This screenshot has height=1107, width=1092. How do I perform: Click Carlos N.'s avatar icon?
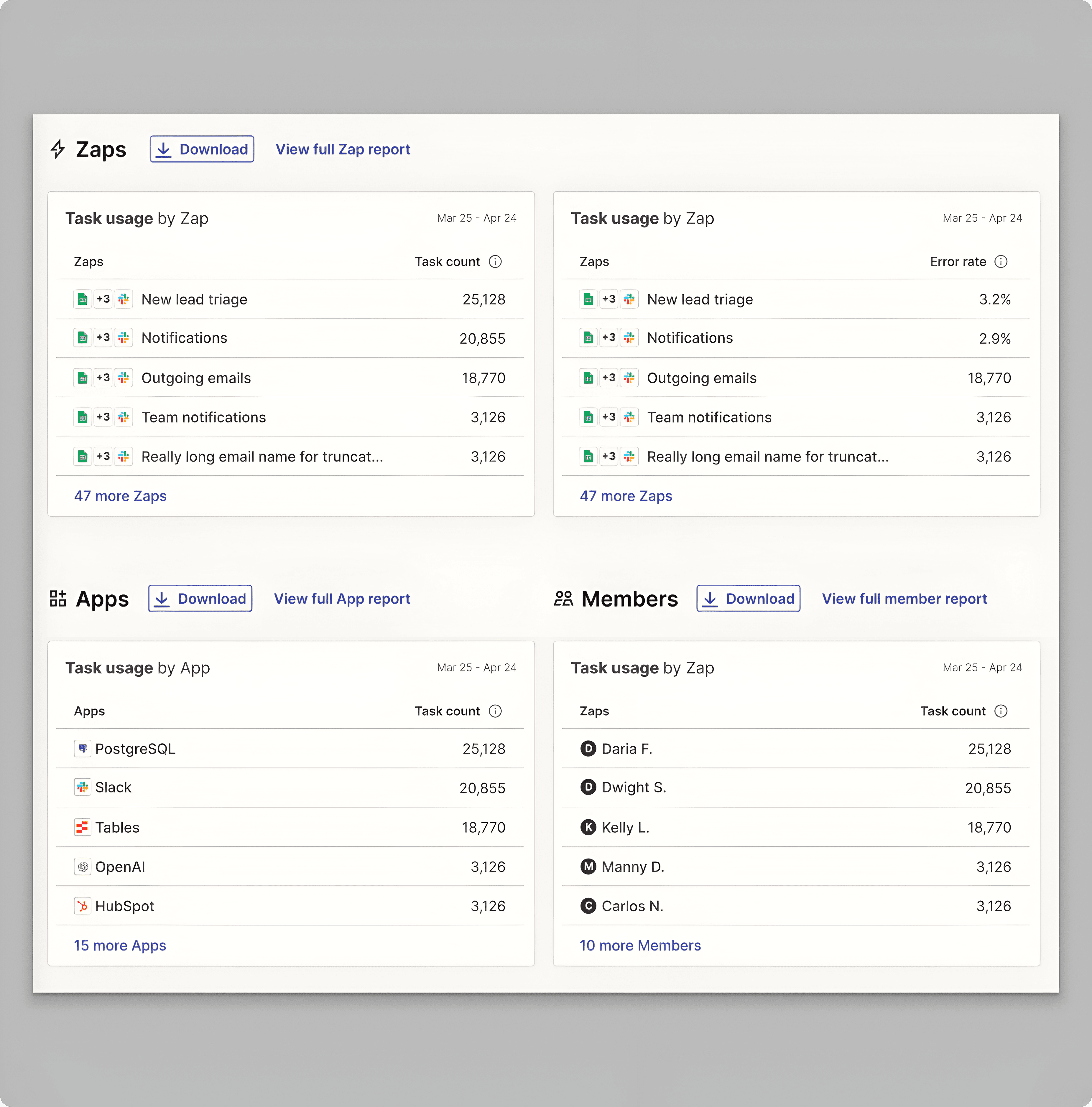(588, 906)
